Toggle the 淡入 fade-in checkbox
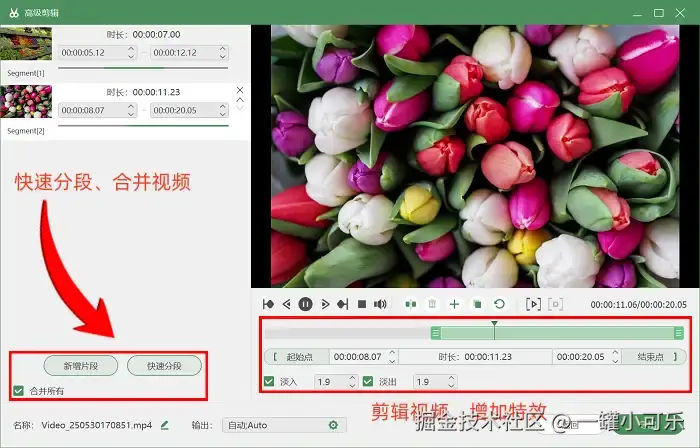The image size is (700, 448). (x=269, y=382)
